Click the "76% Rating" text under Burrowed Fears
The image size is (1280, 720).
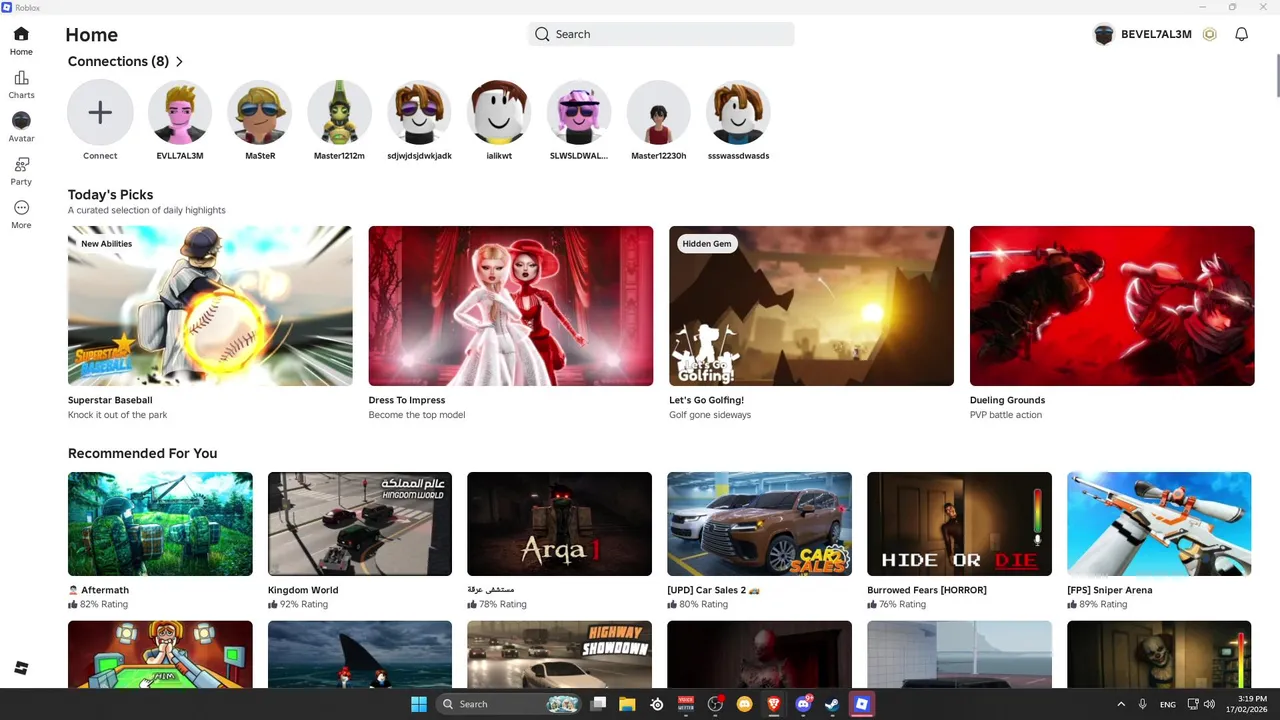pos(903,605)
